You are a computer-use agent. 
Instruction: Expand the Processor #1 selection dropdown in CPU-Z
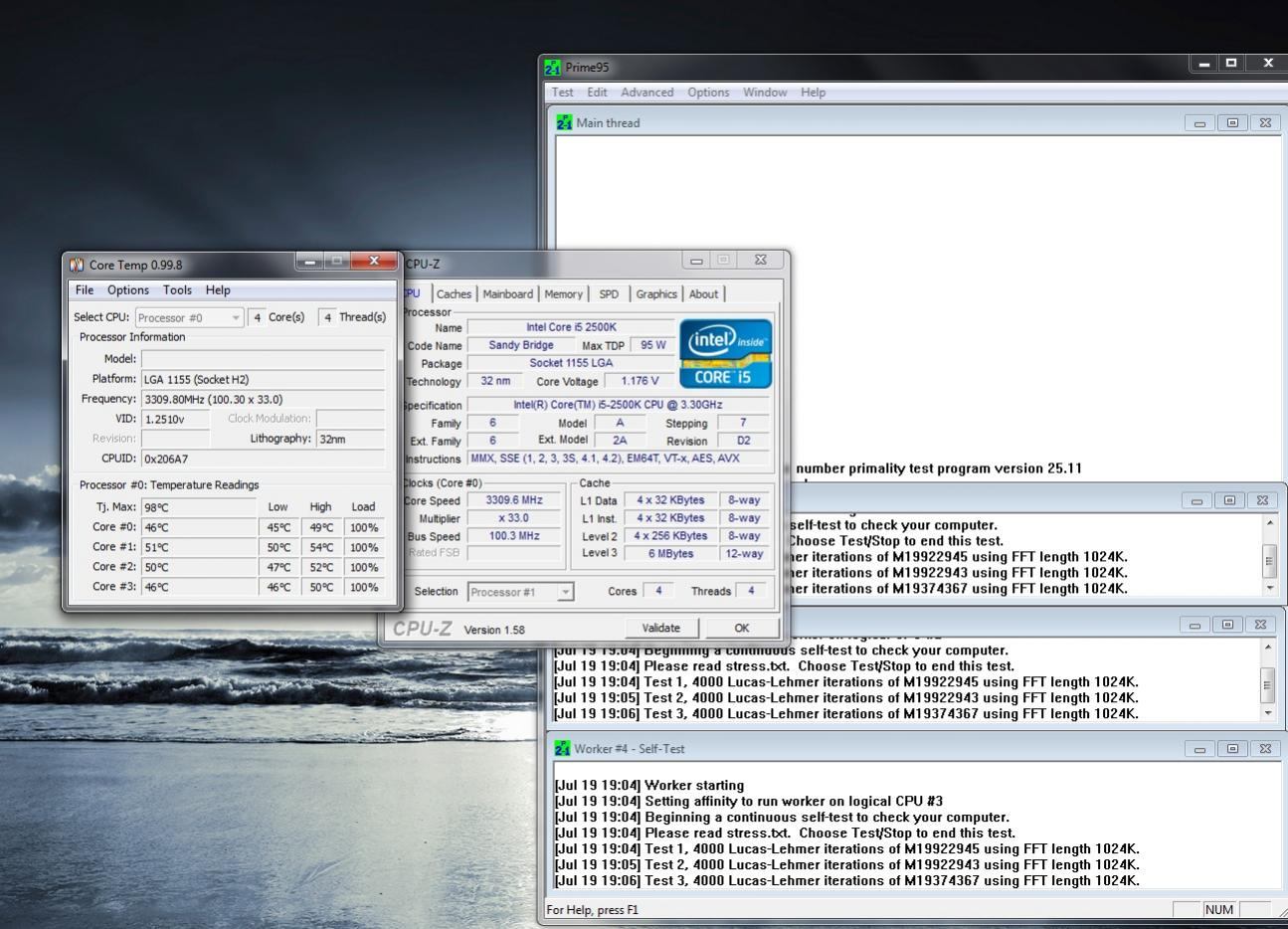click(x=565, y=592)
